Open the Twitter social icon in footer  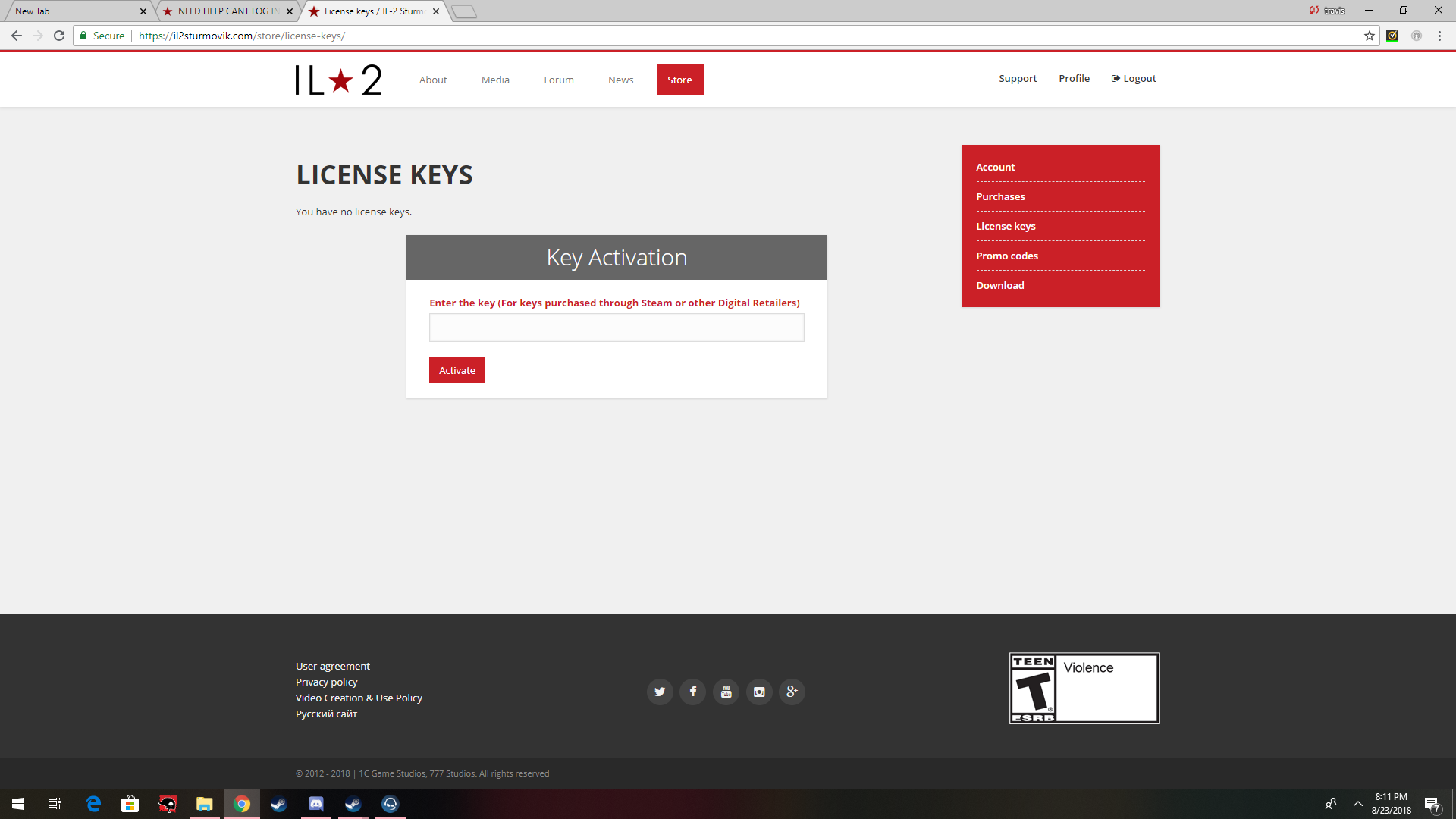[660, 692]
